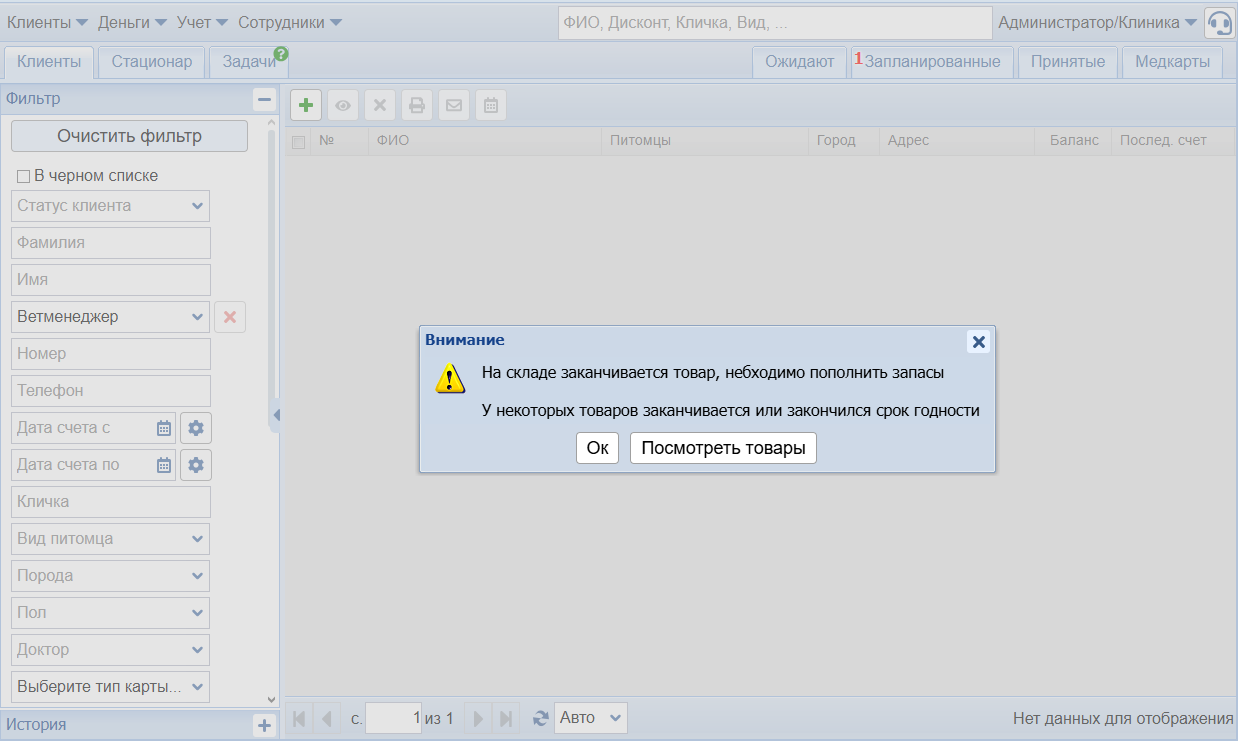1238x741 pixels.
Task: Click the envelope mail icon in toolbar
Action: tap(454, 105)
